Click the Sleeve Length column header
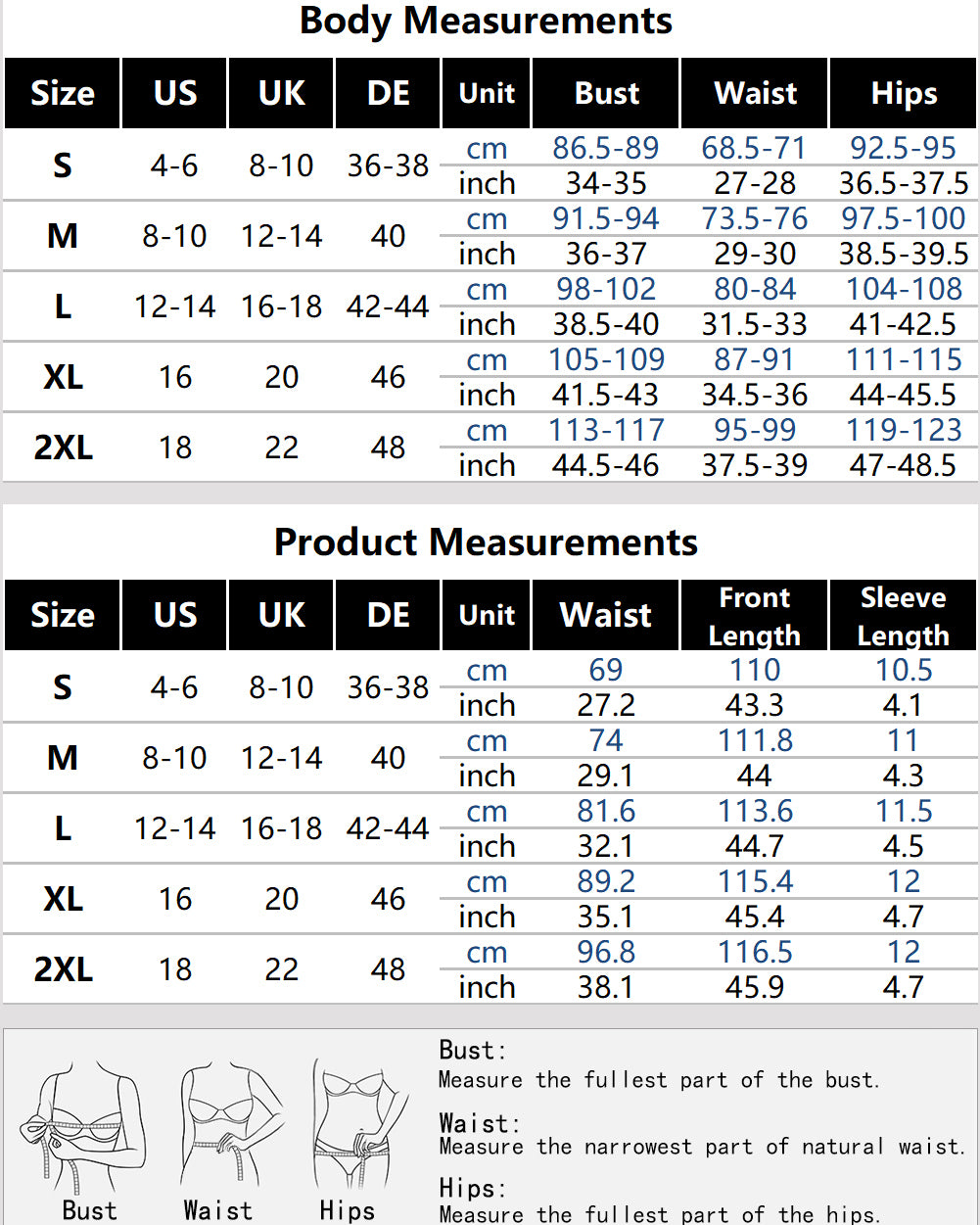980x1225 pixels. [903, 615]
